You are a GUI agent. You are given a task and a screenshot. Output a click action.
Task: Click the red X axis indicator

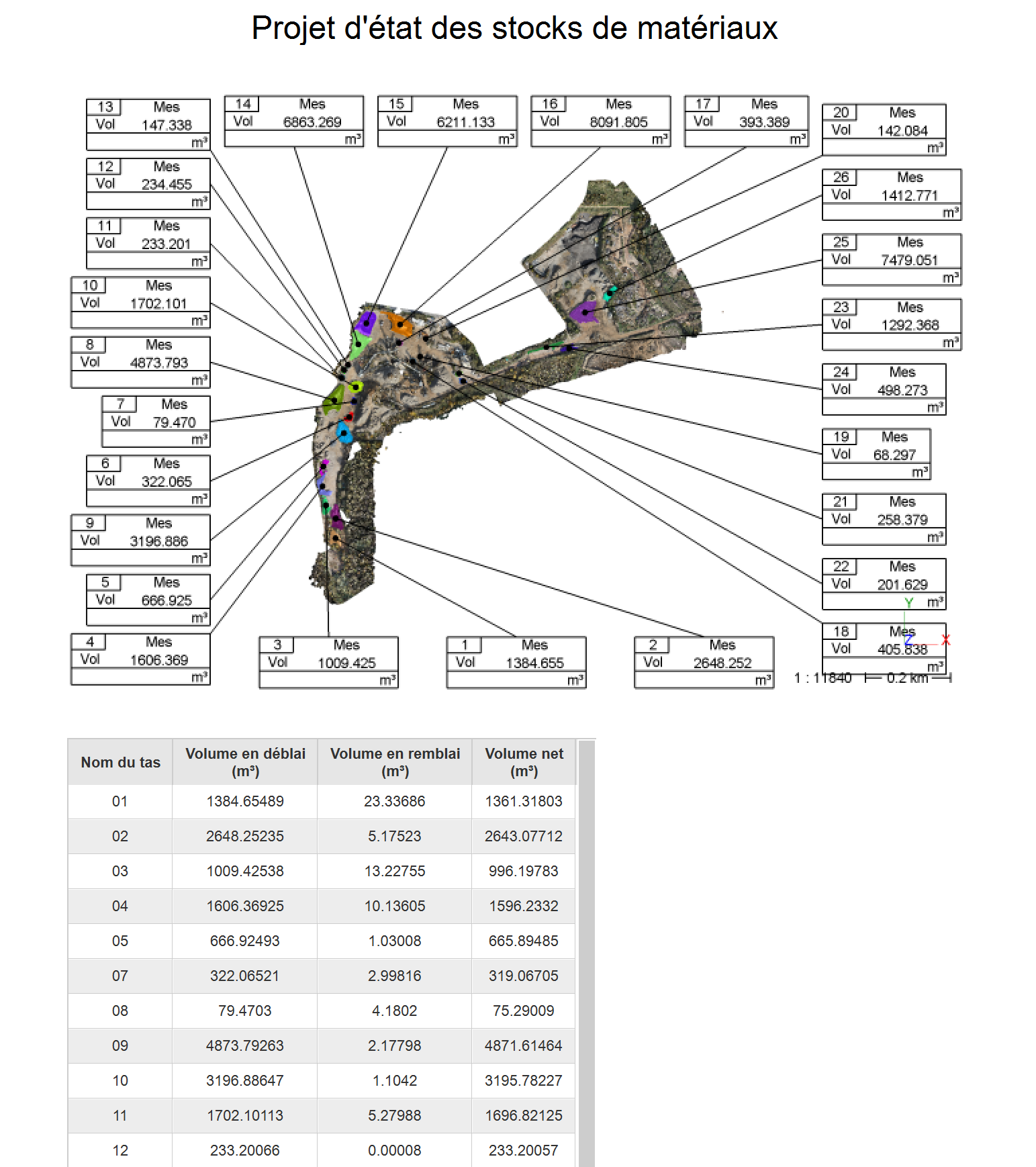(945, 640)
